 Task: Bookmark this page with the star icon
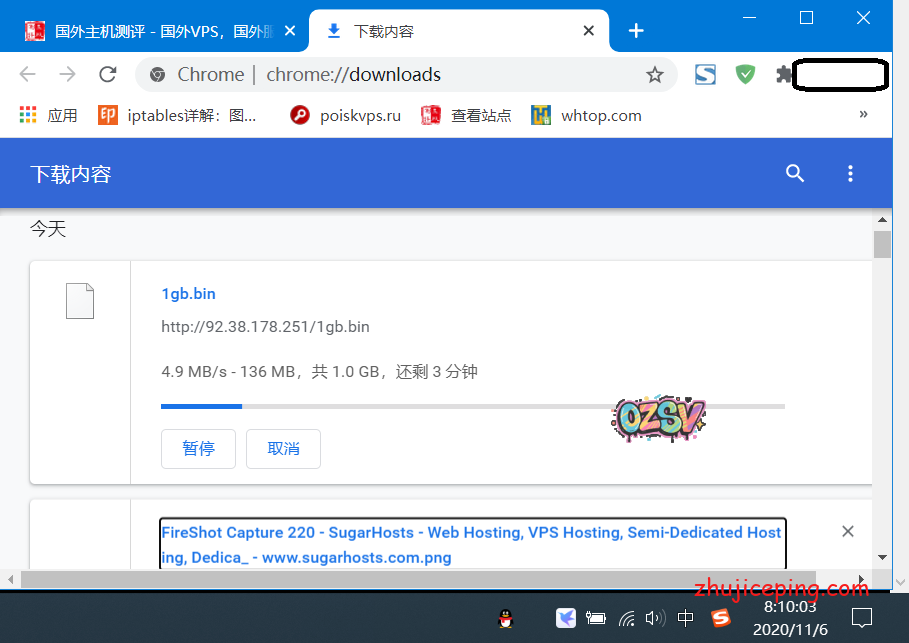pyautogui.click(x=655, y=75)
